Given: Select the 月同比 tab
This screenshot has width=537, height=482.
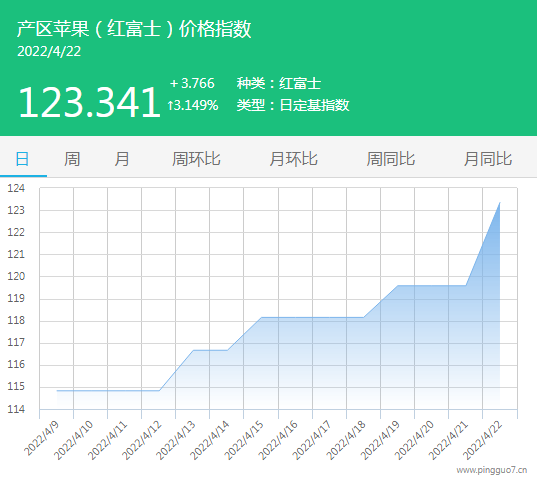Looking at the screenshot, I should coord(488,159).
